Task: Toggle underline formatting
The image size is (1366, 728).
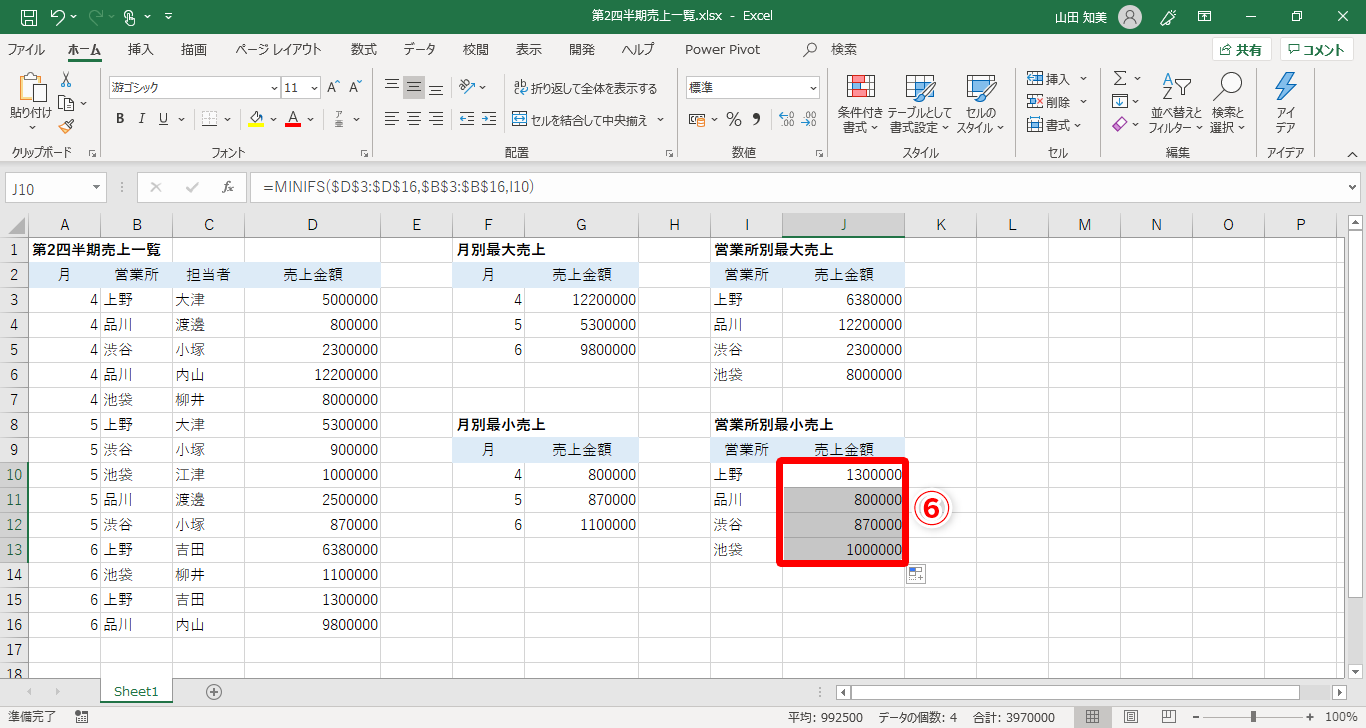Action: (x=164, y=119)
